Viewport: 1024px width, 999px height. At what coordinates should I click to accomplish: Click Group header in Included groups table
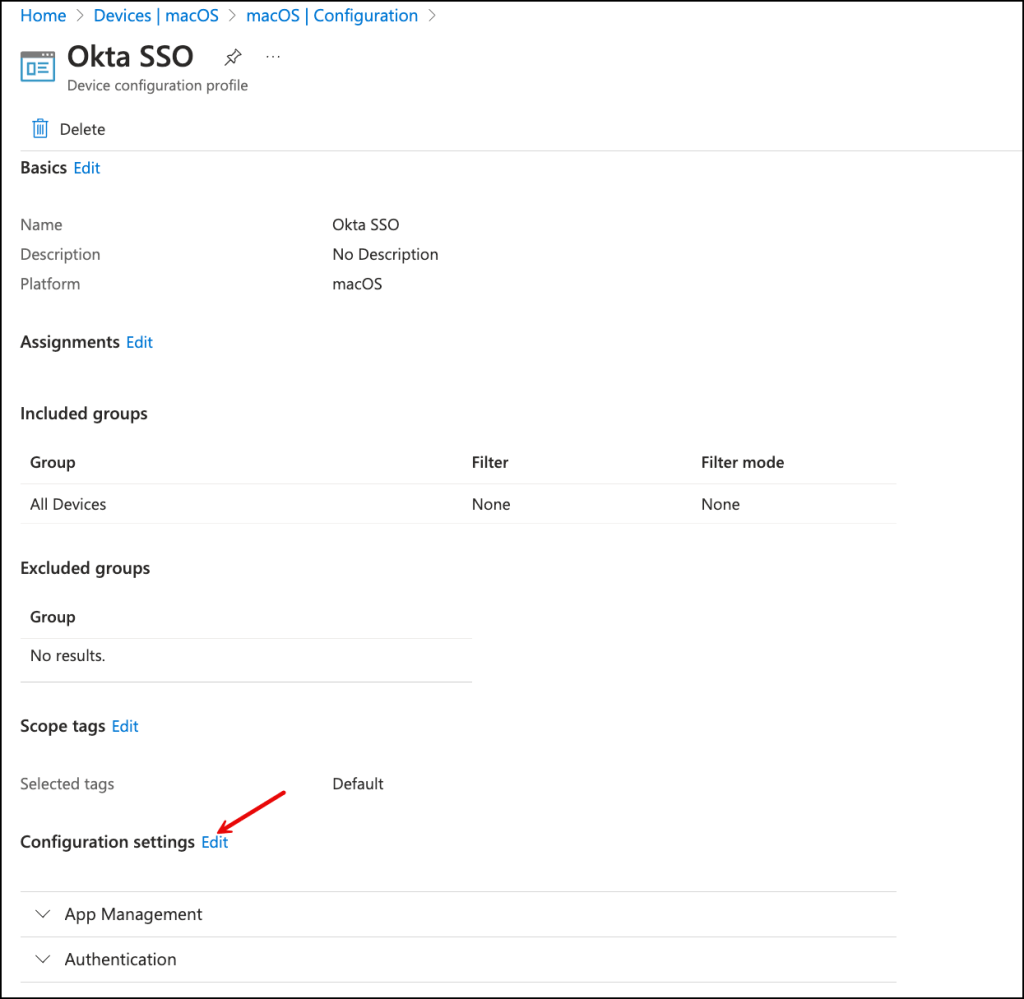(53, 462)
